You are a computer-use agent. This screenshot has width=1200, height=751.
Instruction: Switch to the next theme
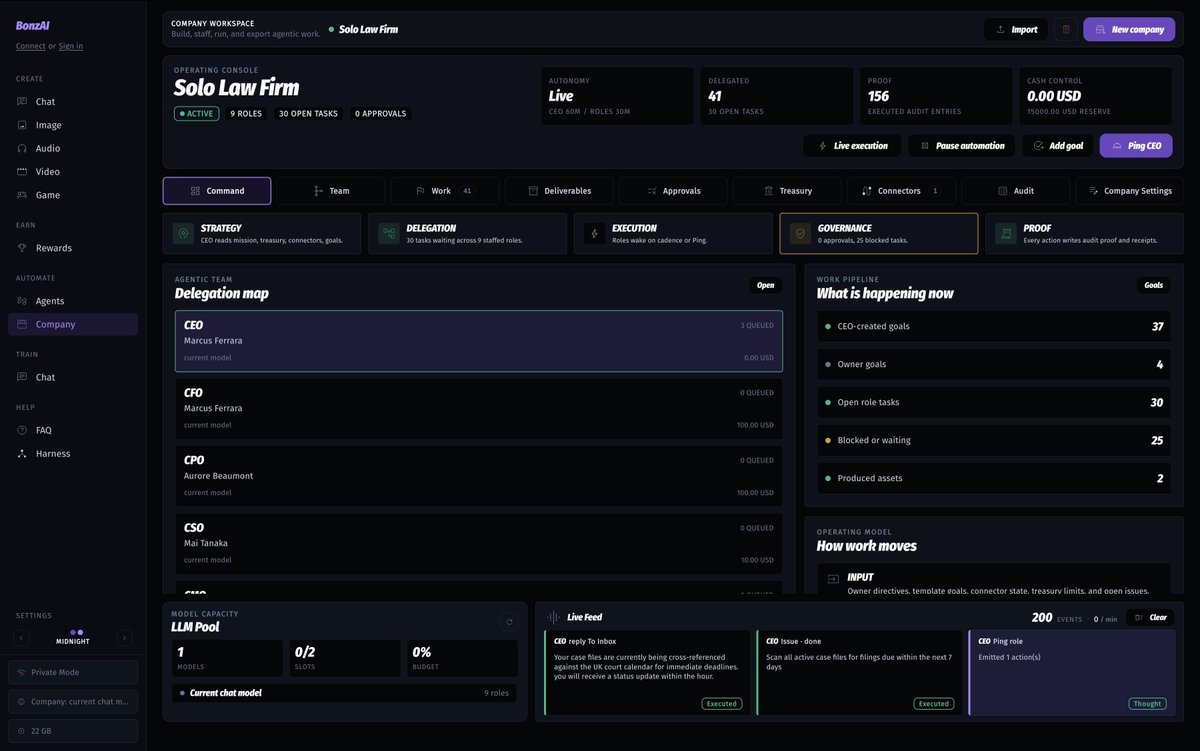pos(125,638)
